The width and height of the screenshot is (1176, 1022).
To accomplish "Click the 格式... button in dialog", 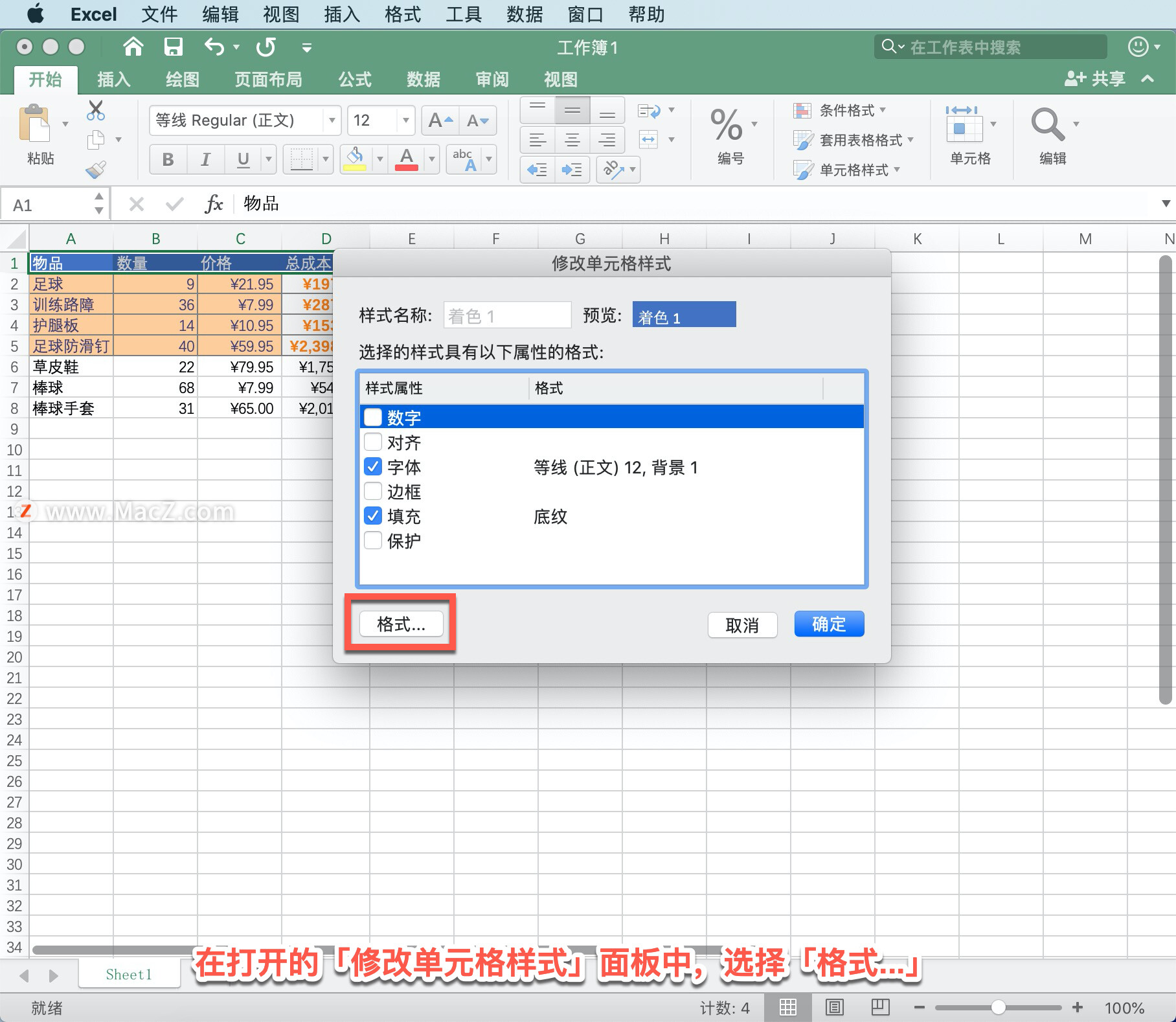I will [x=401, y=624].
